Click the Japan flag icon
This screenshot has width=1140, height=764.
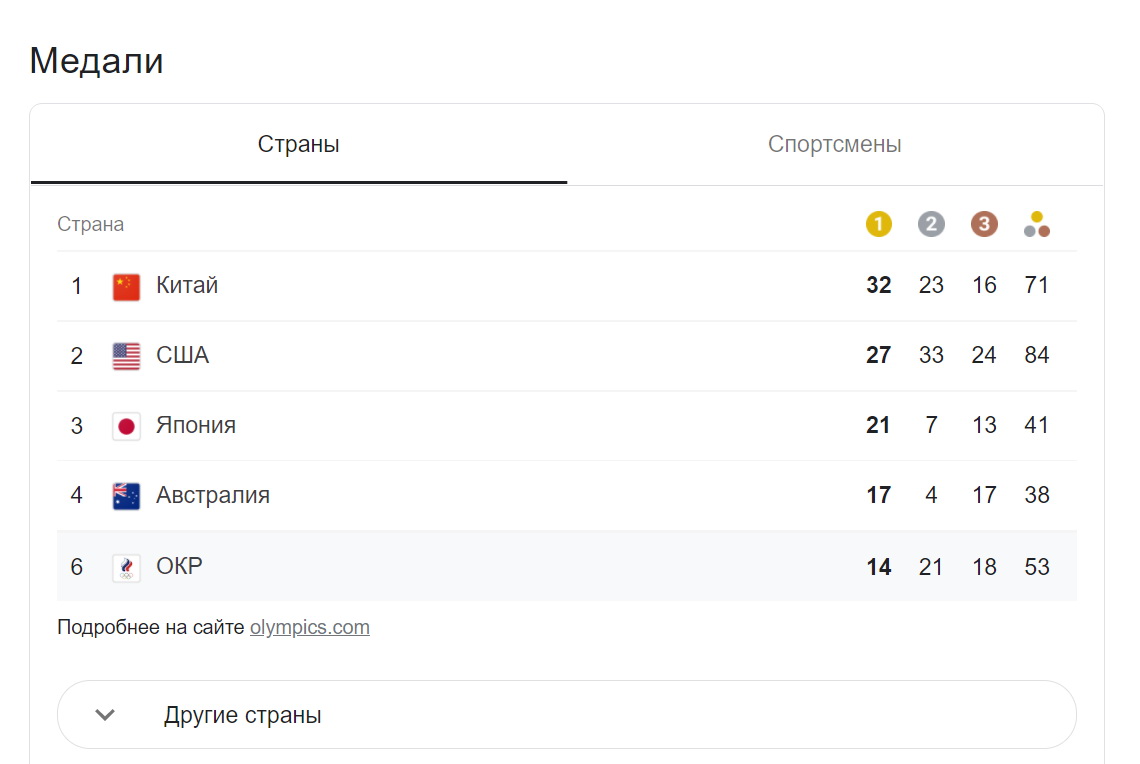click(127, 426)
